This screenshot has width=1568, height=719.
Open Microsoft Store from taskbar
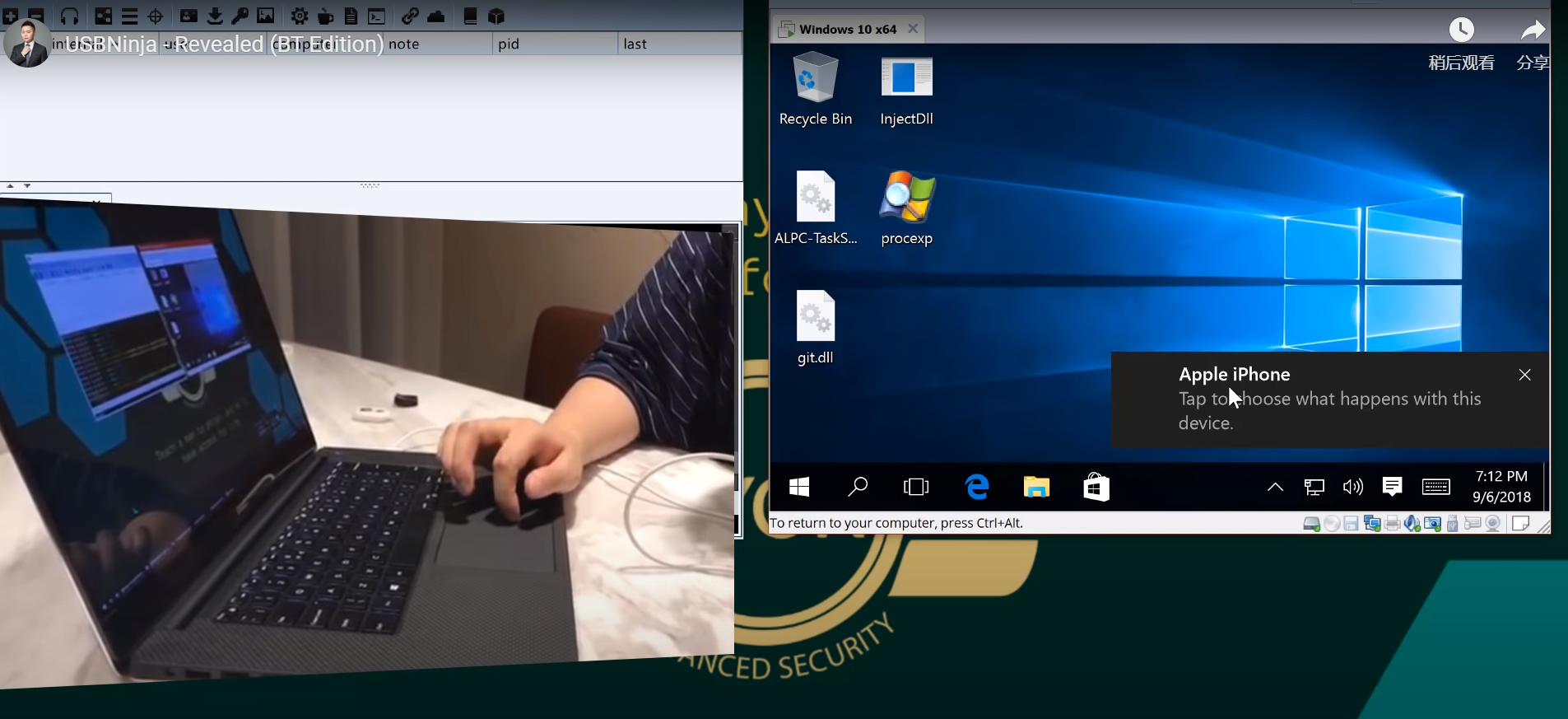[1096, 487]
